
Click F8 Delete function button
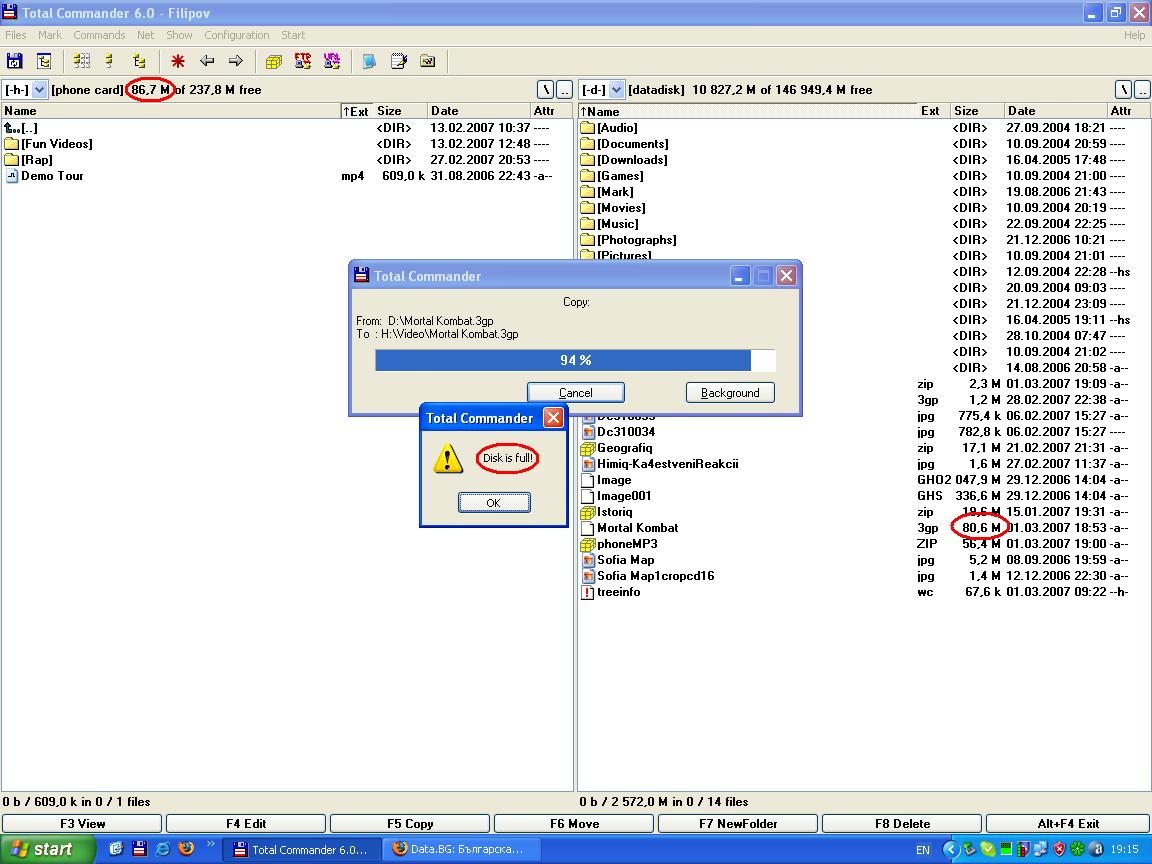902,824
